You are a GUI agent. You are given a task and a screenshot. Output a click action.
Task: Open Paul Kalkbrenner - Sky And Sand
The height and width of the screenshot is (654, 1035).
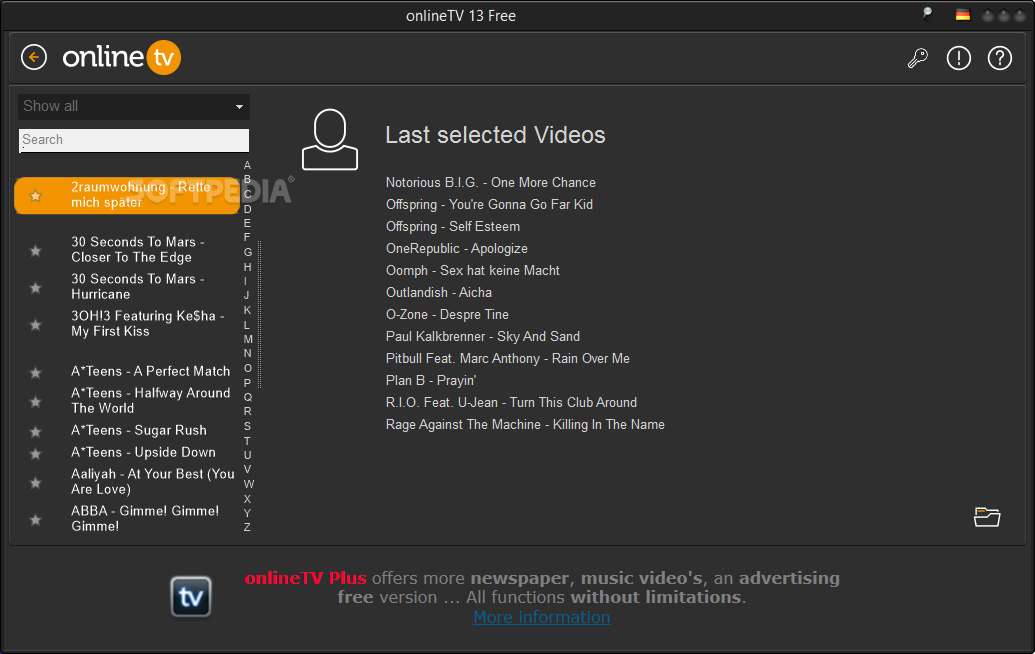(x=483, y=337)
